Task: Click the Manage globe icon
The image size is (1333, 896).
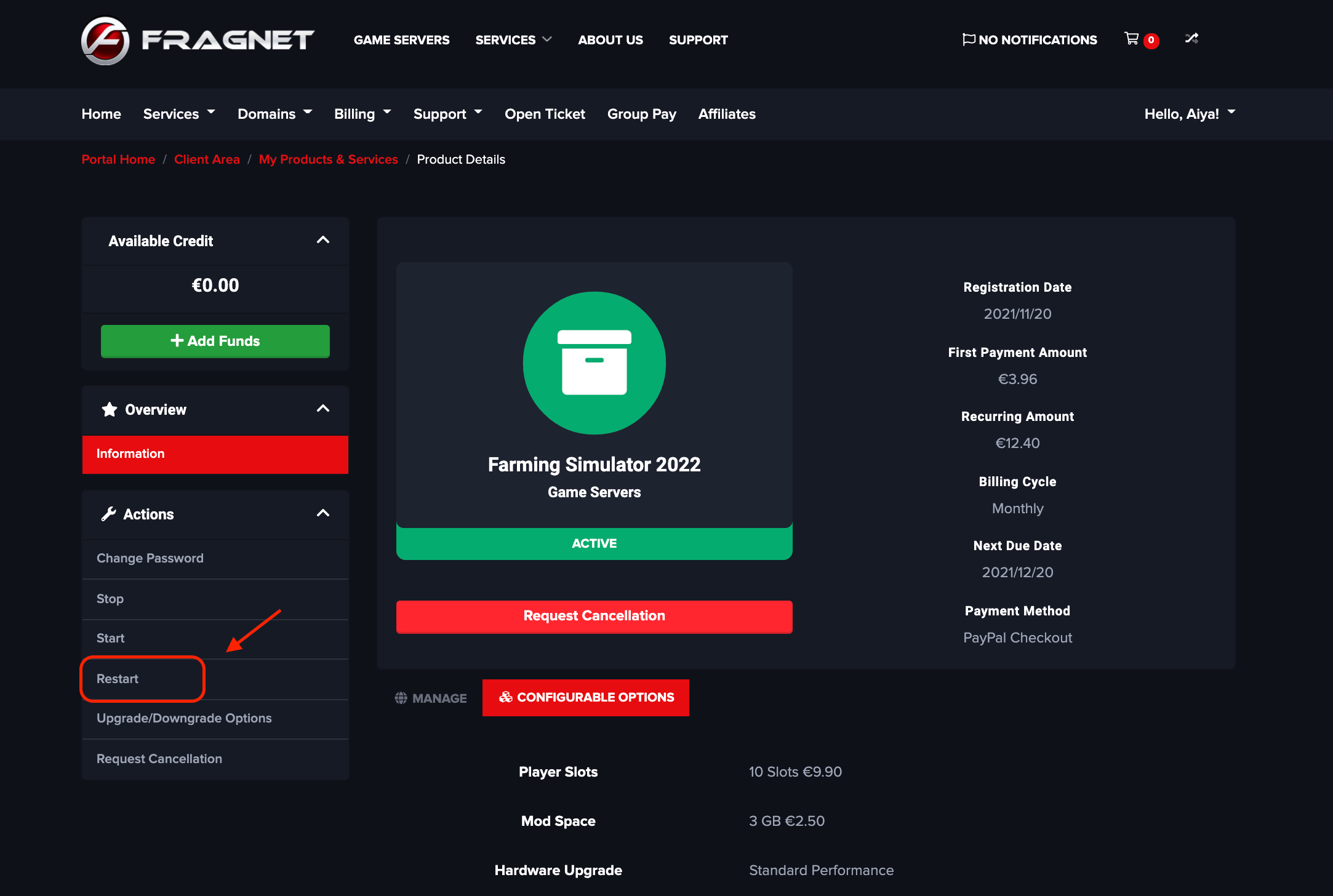Action: [401, 698]
